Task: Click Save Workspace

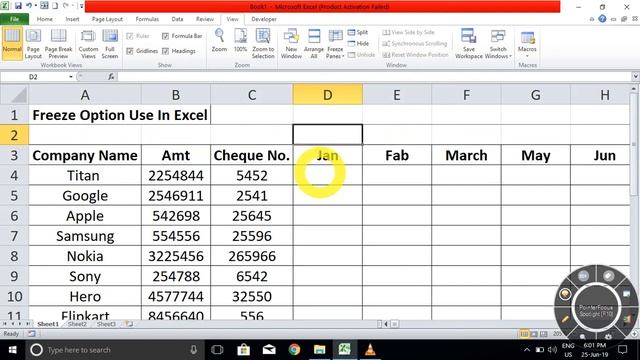Action: click(469, 44)
